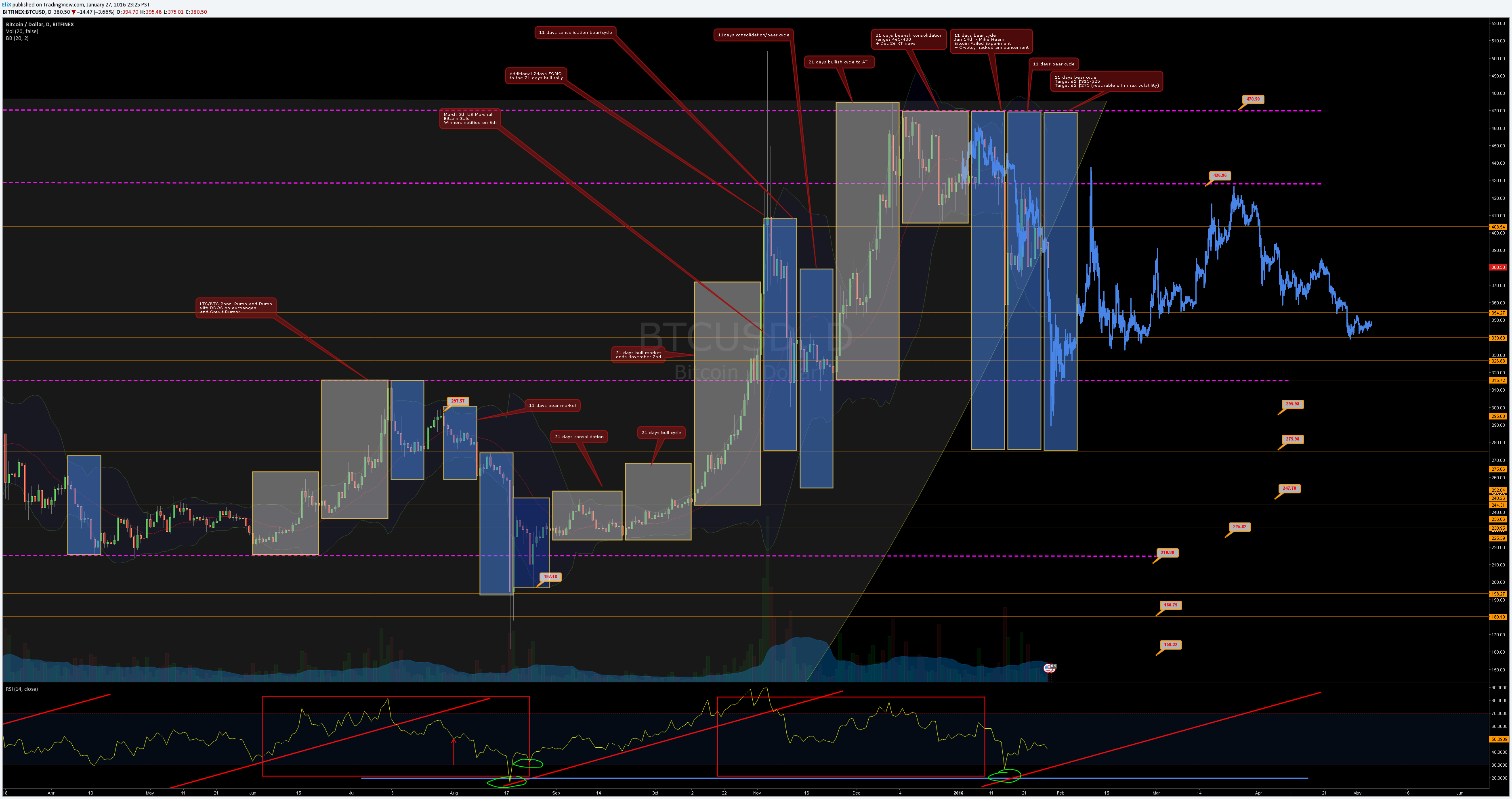This screenshot has width=1512, height=799.
Task: Click the 2016 label on time axis
Action: pyautogui.click(x=958, y=793)
